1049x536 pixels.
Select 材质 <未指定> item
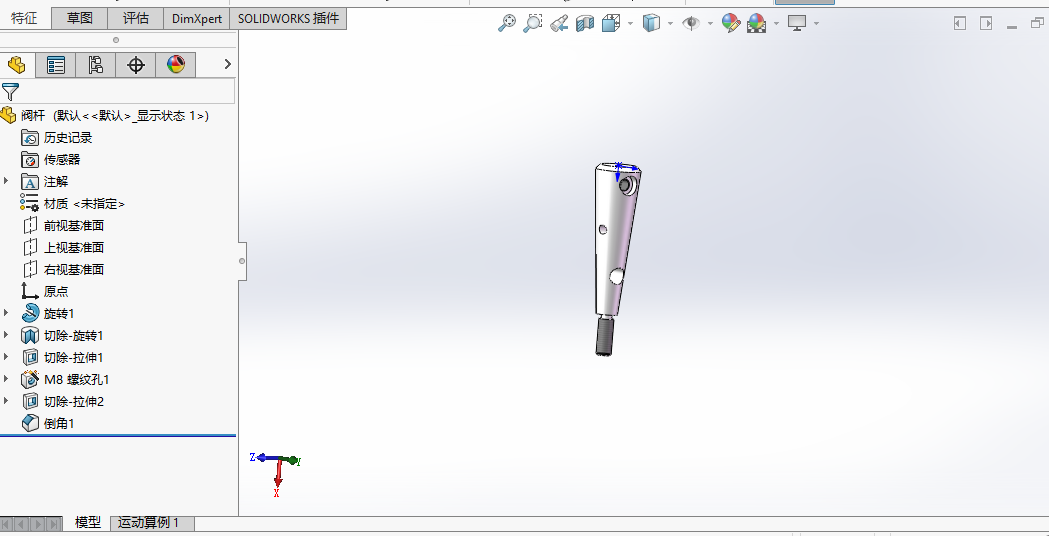(x=84, y=204)
